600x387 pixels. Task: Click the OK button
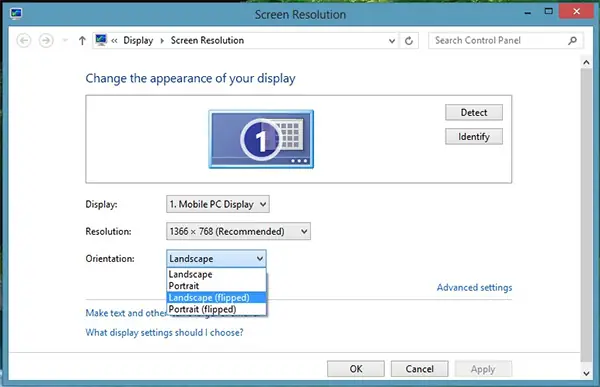click(356, 369)
